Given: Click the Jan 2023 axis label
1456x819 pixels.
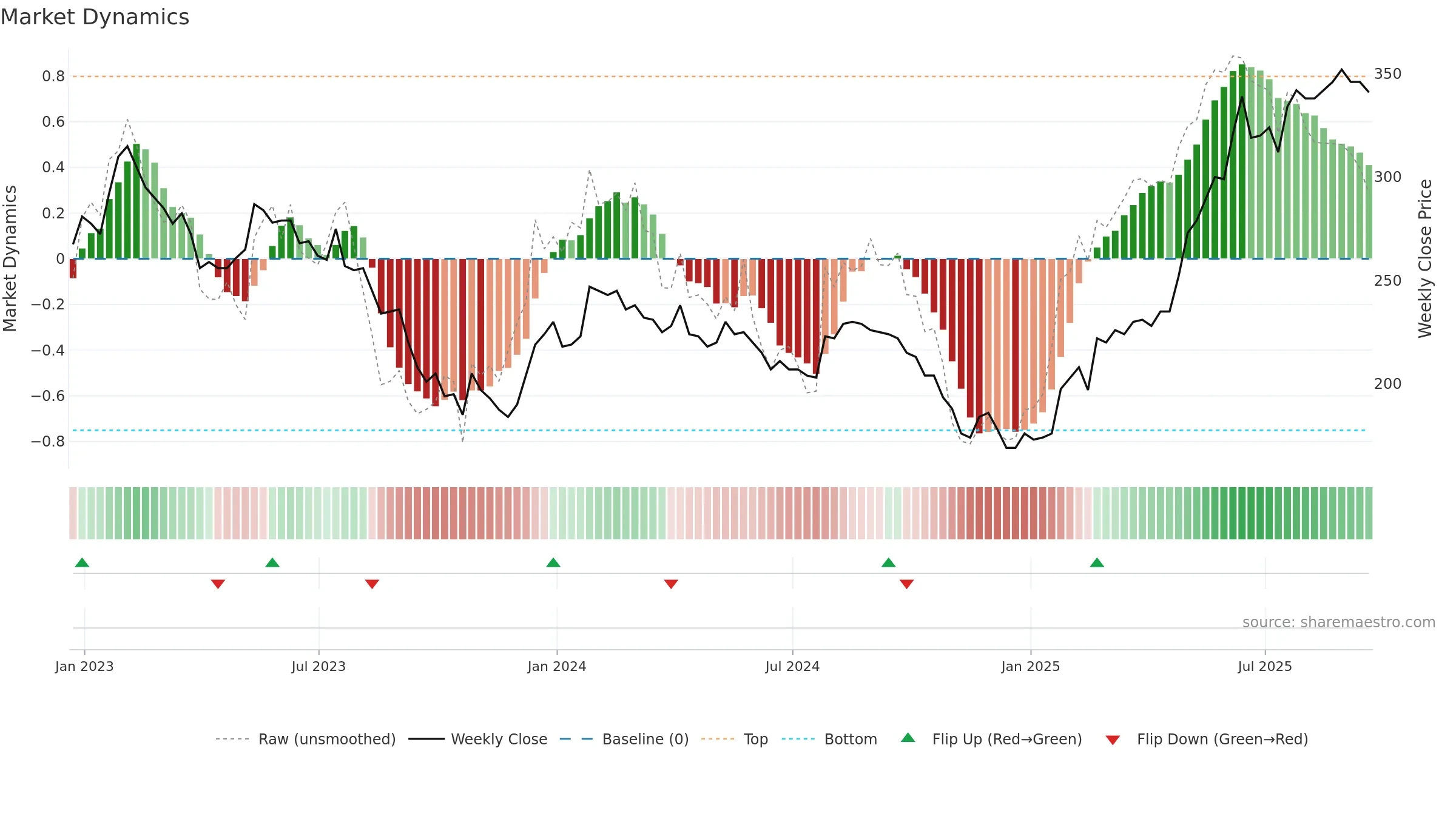Looking at the screenshot, I should point(84,666).
